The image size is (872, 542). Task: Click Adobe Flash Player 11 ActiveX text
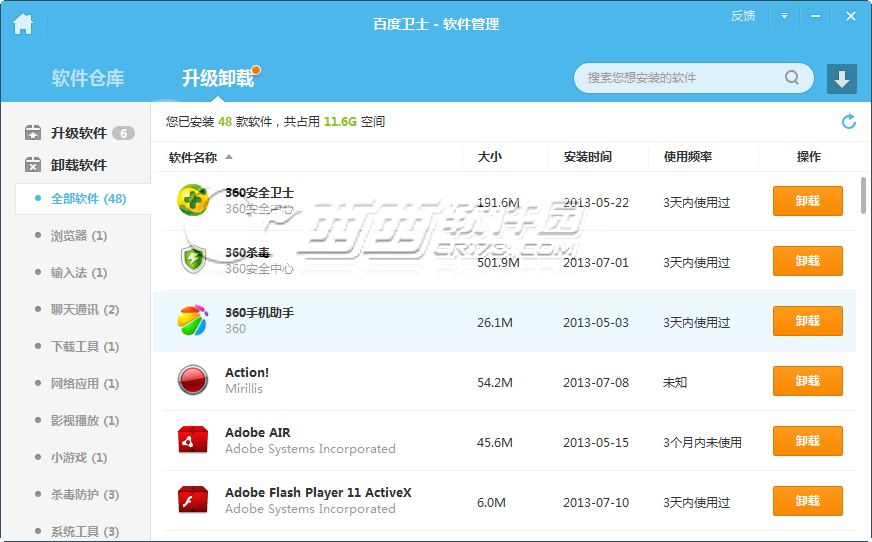pyautogui.click(x=318, y=493)
